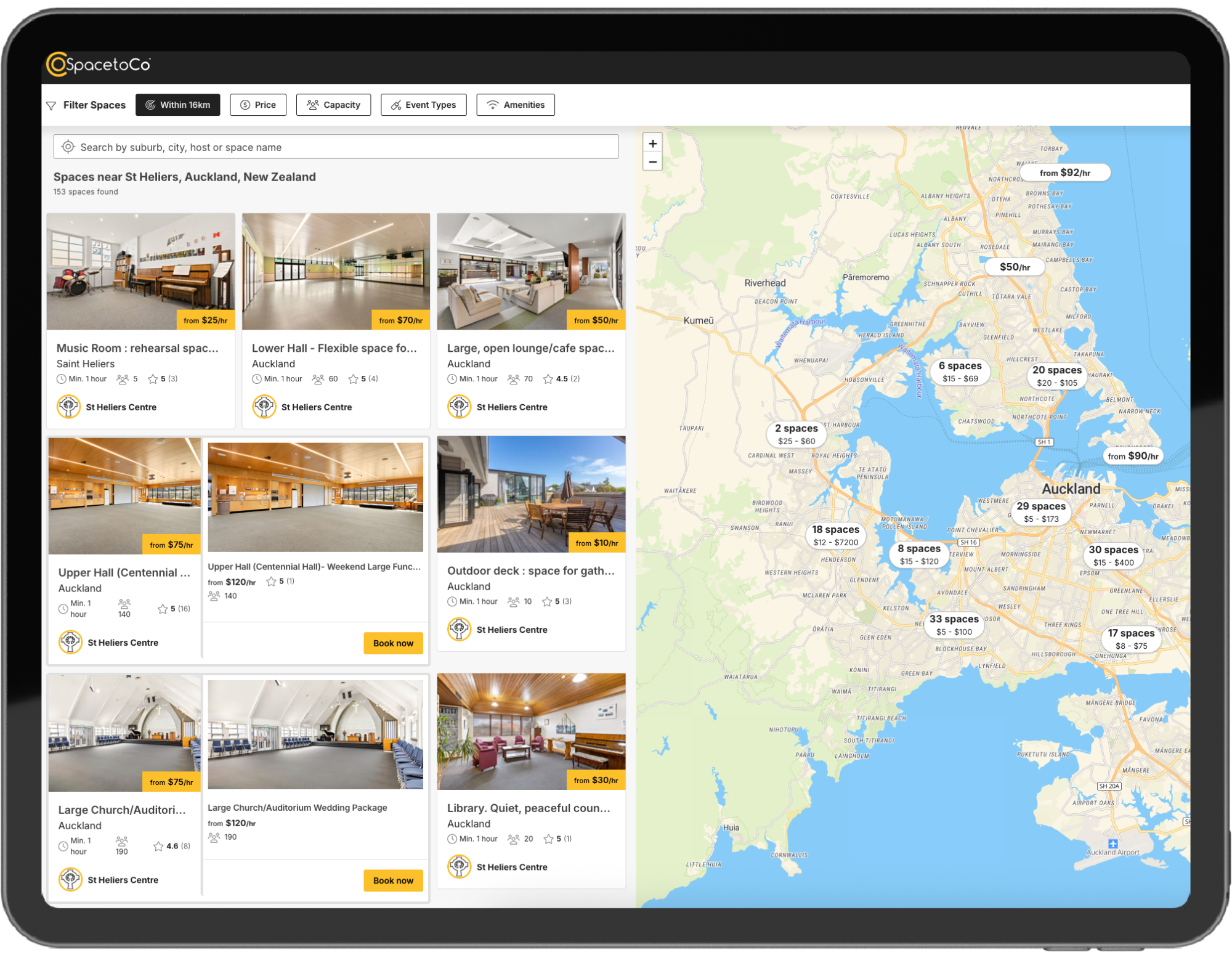The height and width of the screenshot is (955, 1232).
Task: Select the from $90/hr map marker
Action: pos(1133,456)
